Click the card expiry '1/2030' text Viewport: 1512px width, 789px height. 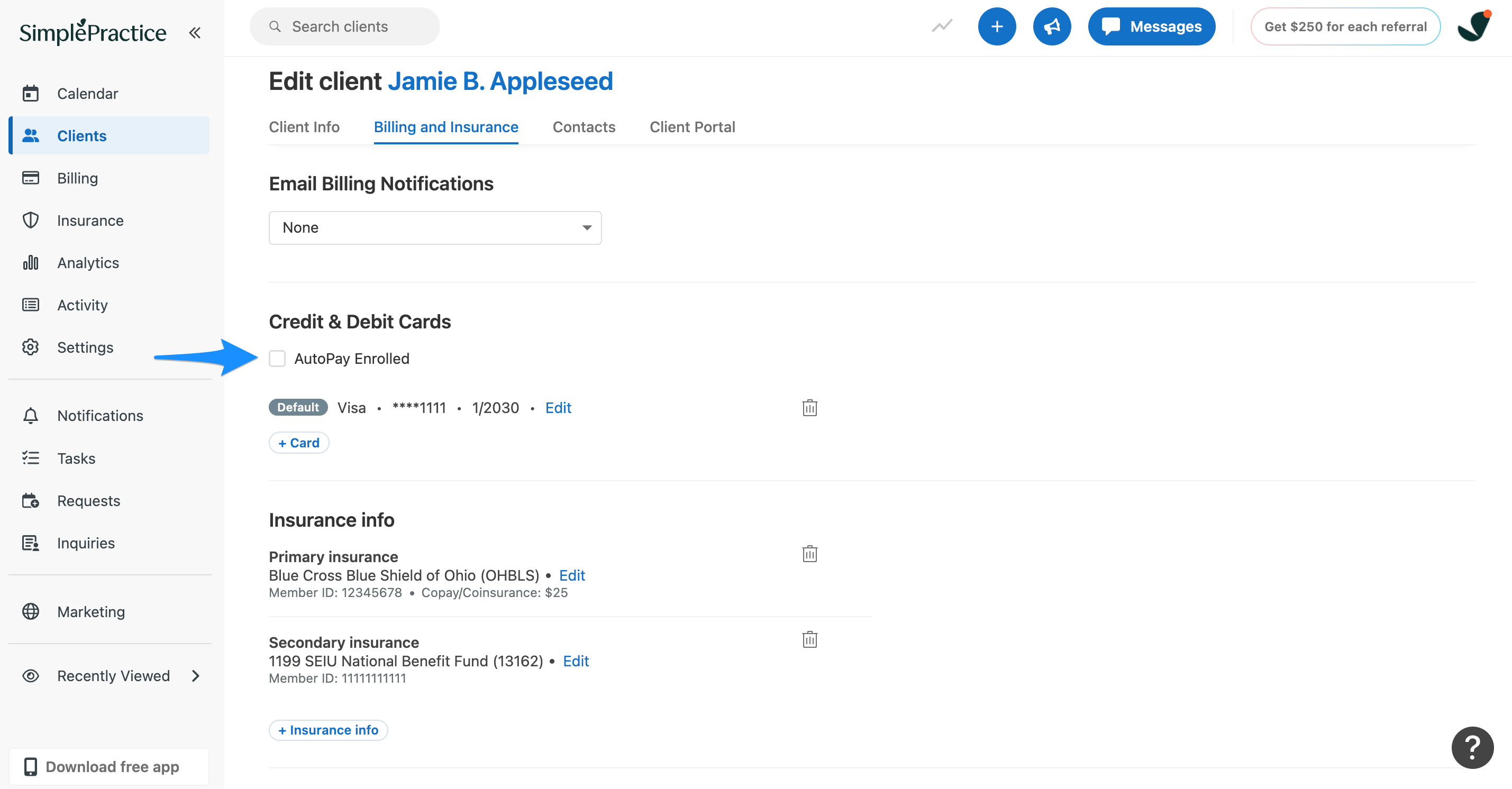(495, 408)
